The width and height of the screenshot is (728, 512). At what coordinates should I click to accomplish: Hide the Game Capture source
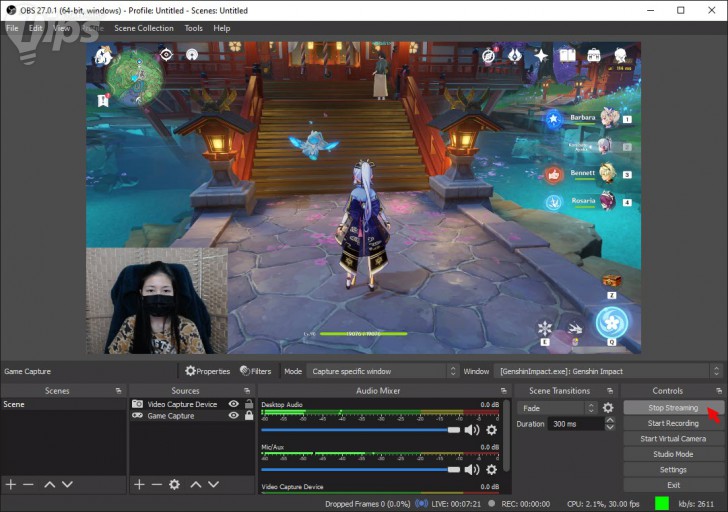tap(234, 415)
